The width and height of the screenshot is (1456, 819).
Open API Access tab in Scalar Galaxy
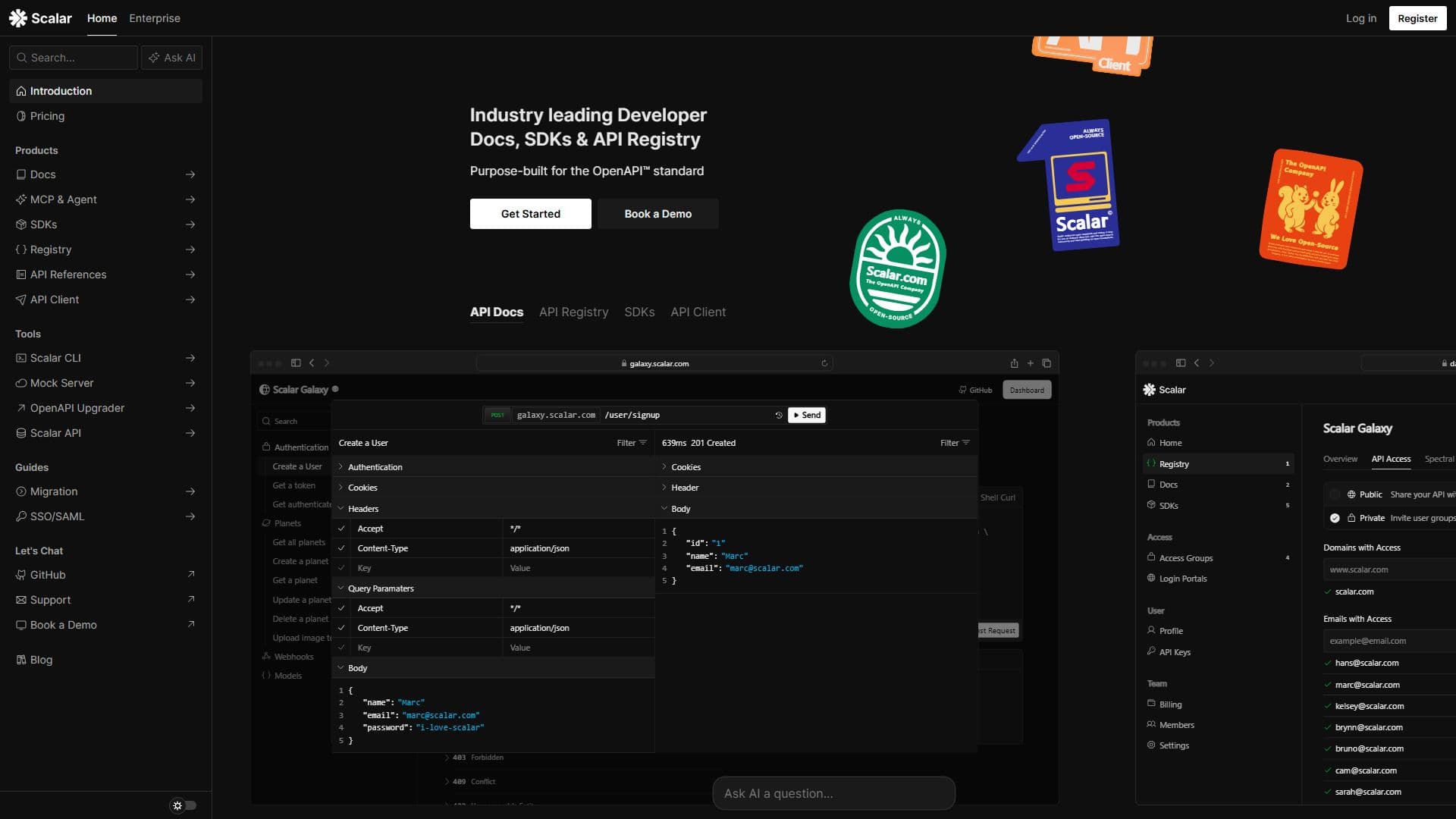coord(1391,460)
